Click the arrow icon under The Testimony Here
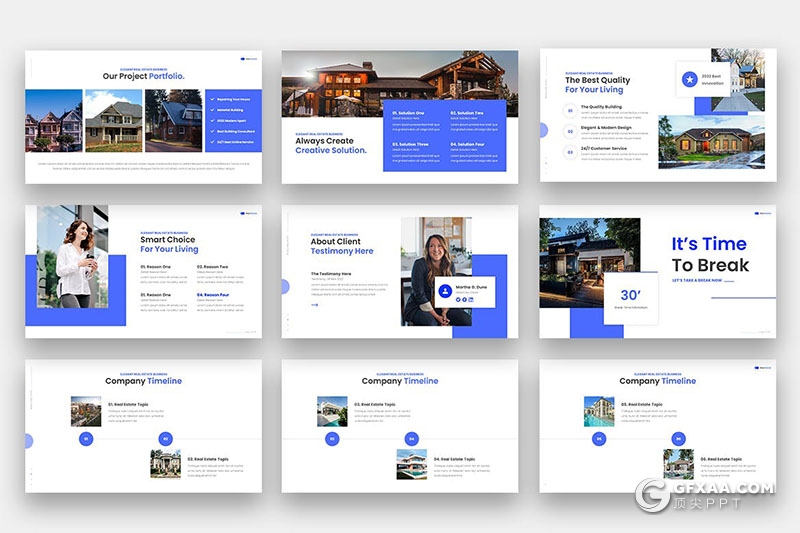The image size is (800, 533). tap(314, 305)
